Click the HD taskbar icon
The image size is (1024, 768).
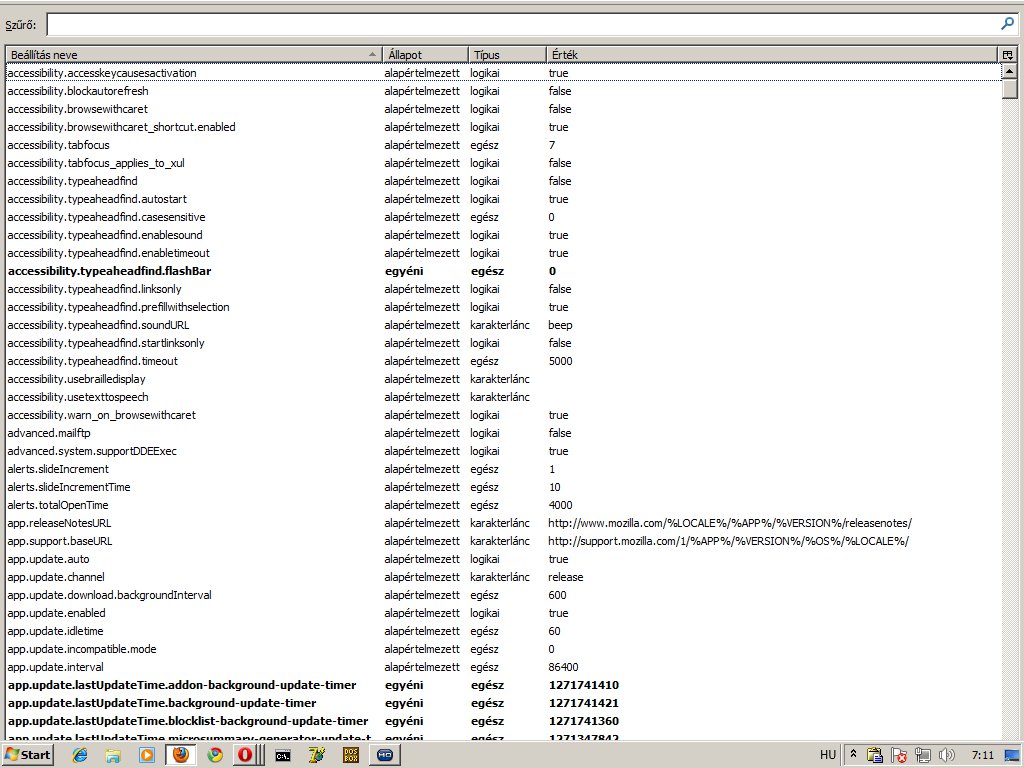pos(385,755)
